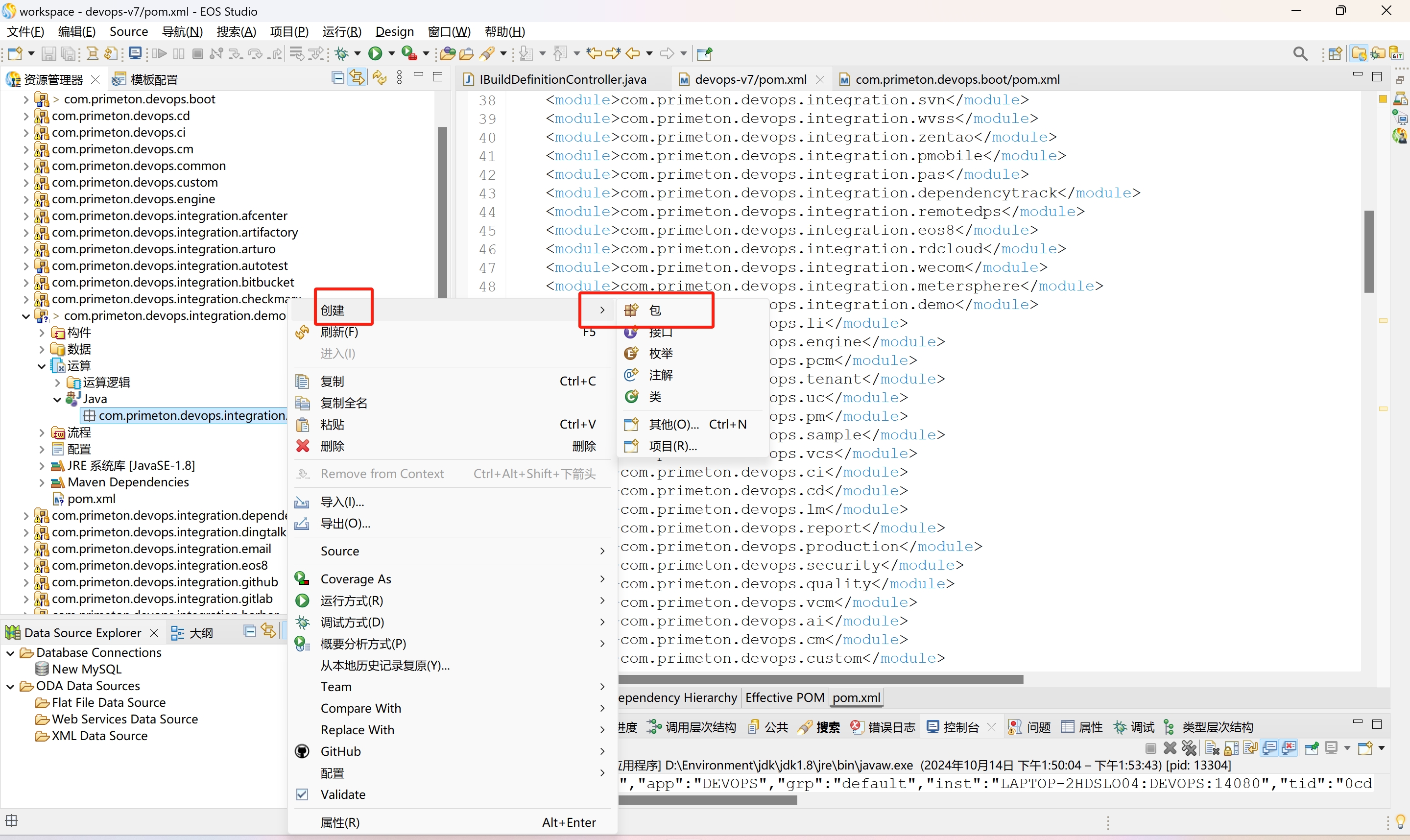Click the Save toolbar icon
Viewport: 1410px width, 840px height.
coord(49,54)
